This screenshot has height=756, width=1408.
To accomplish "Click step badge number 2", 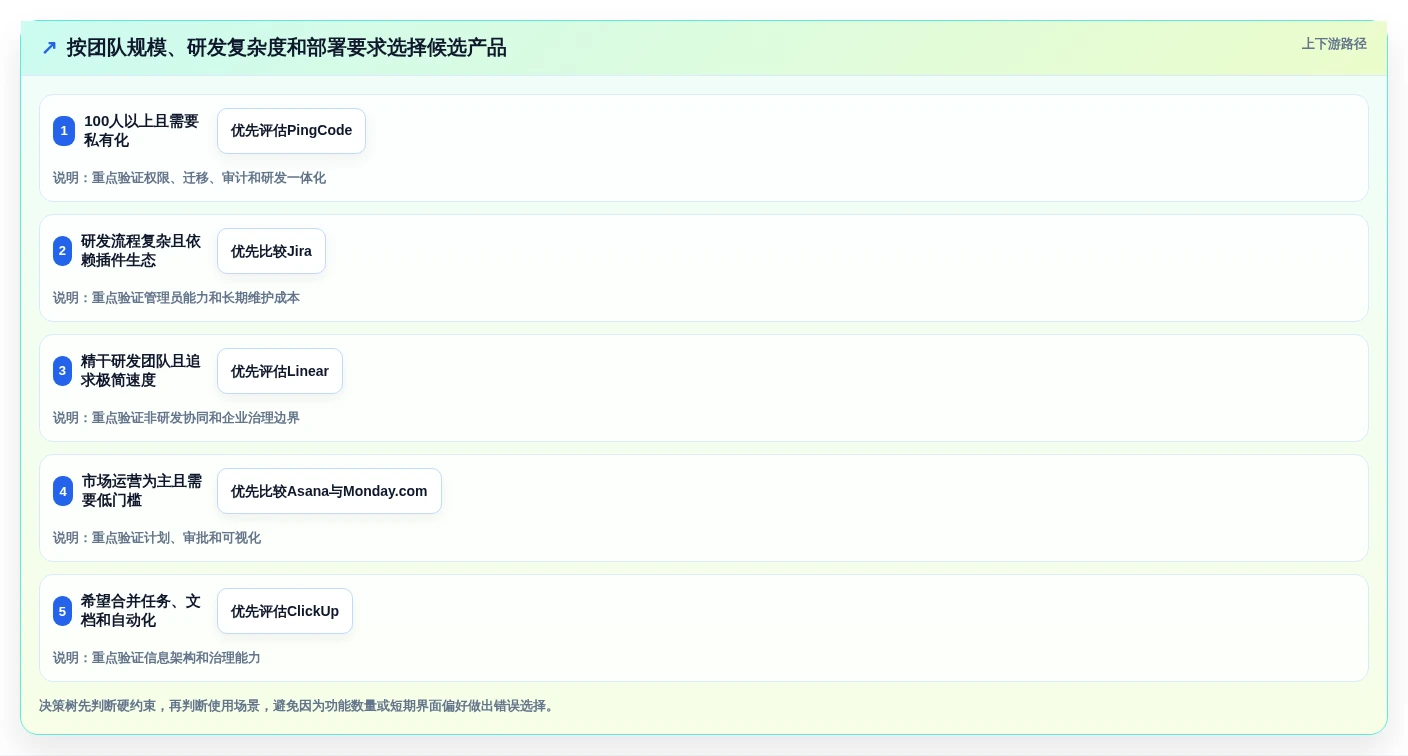I will (x=62, y=251).
